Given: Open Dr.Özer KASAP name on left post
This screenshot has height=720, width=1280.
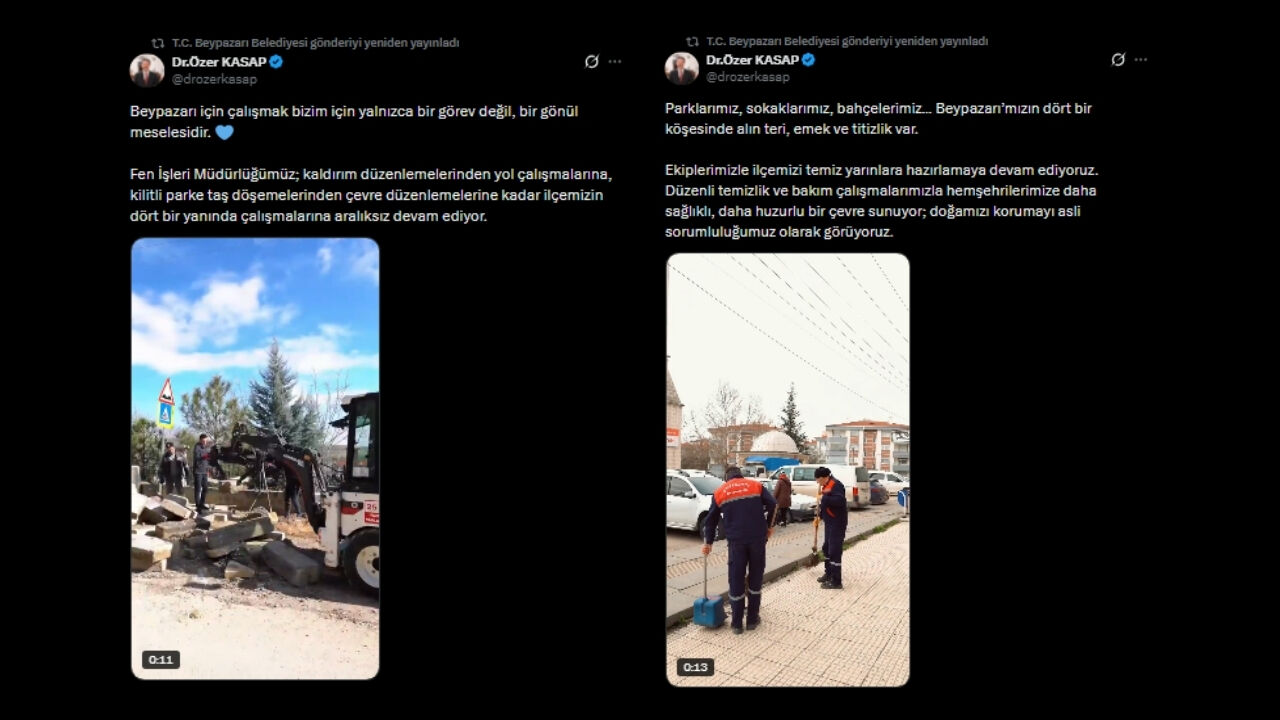Looking at the screenshot, I should [219, 61].
